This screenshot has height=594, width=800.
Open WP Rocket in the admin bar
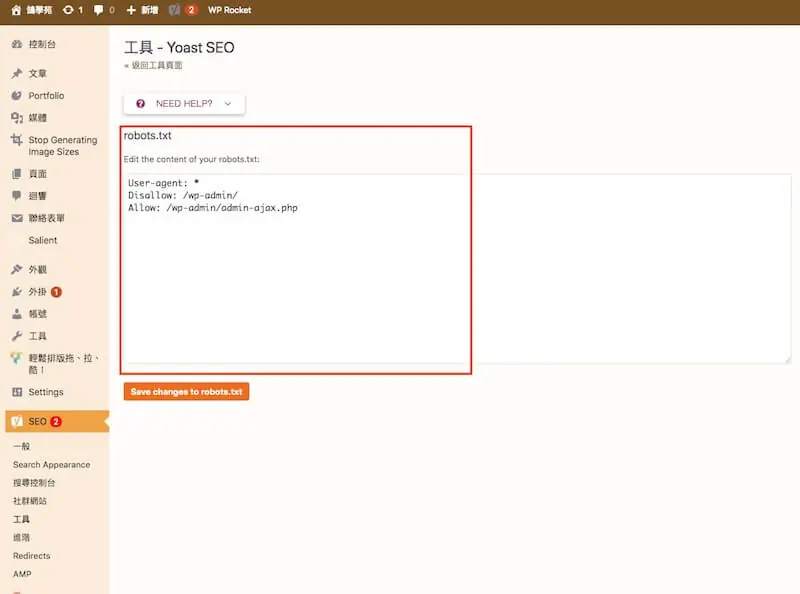pyautogui.click(x=230, y=10)
